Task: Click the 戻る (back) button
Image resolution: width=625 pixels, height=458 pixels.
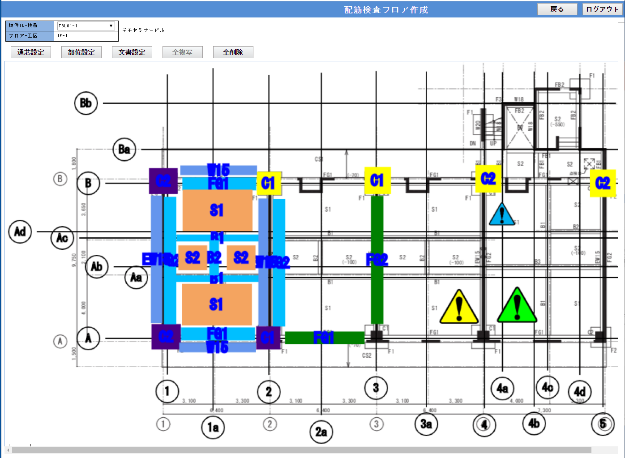Action: pos(557,9)
